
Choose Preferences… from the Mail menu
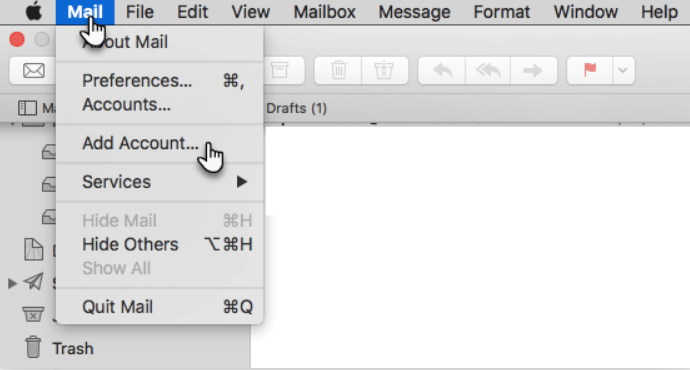click(160, 81)
